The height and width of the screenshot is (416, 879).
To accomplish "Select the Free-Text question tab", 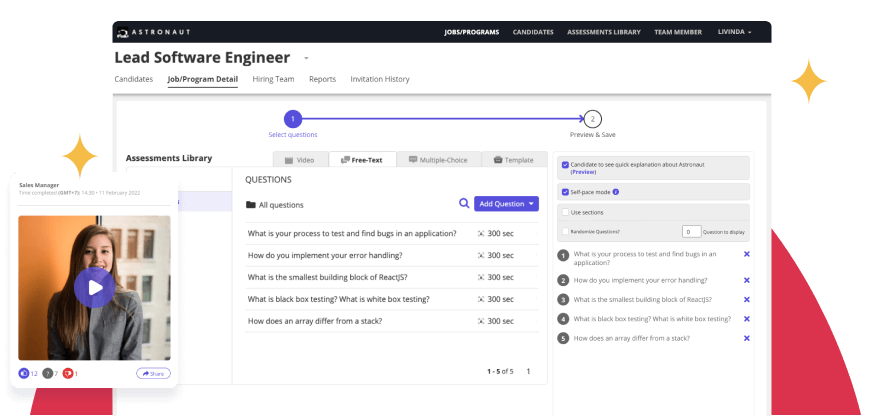I will tap(362, 159).
